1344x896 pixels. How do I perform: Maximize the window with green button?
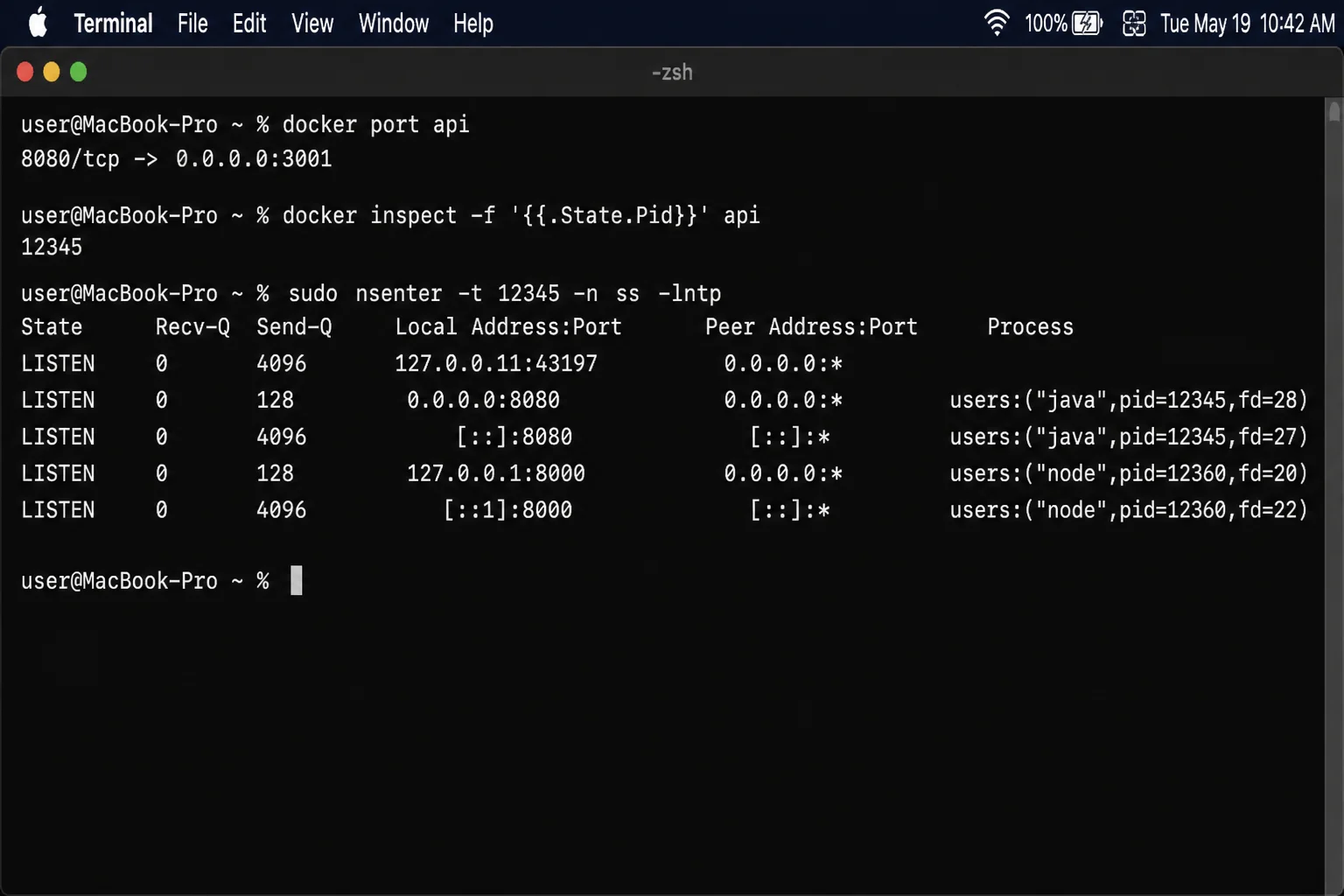[x=79, y=72]
